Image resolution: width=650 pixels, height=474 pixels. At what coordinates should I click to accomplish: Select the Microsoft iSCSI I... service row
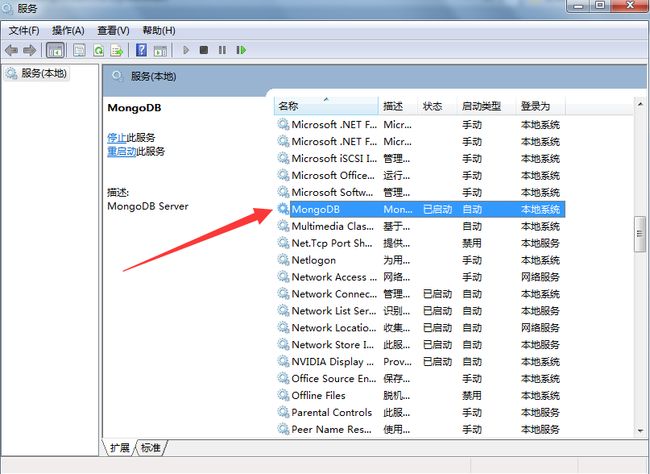click(x=419, y=158)
